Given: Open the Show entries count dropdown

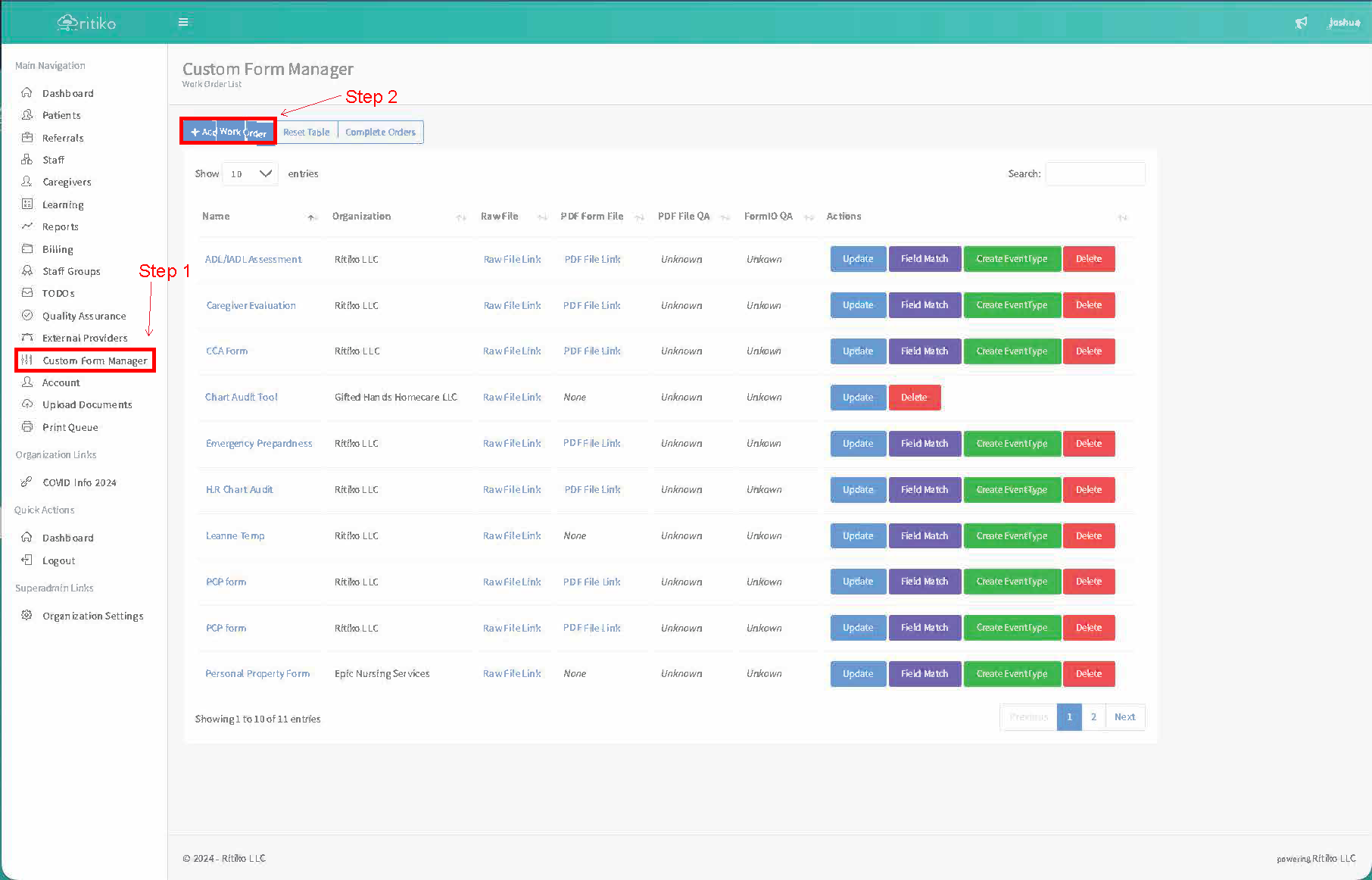Looking at the screenshot, I should click(x=250, y=174).
